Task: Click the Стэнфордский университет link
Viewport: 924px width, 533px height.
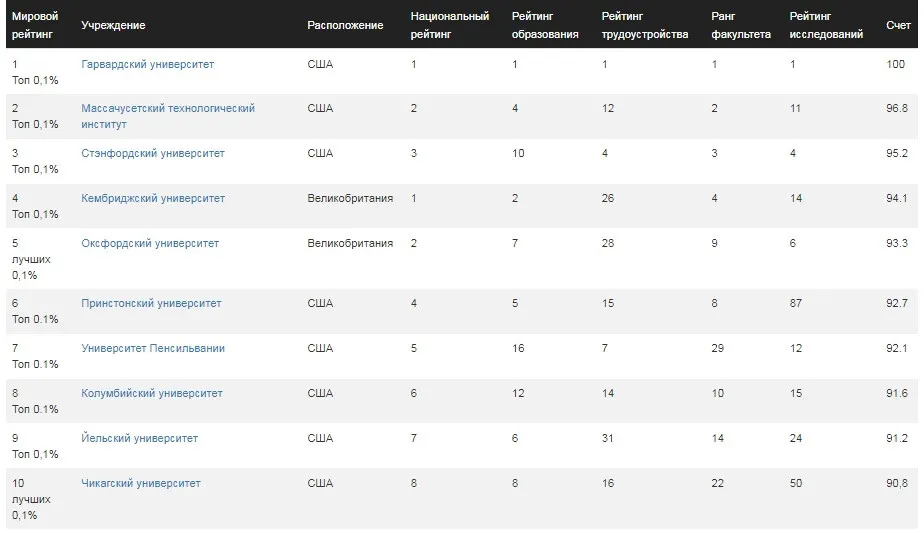Action: (152, 153)
